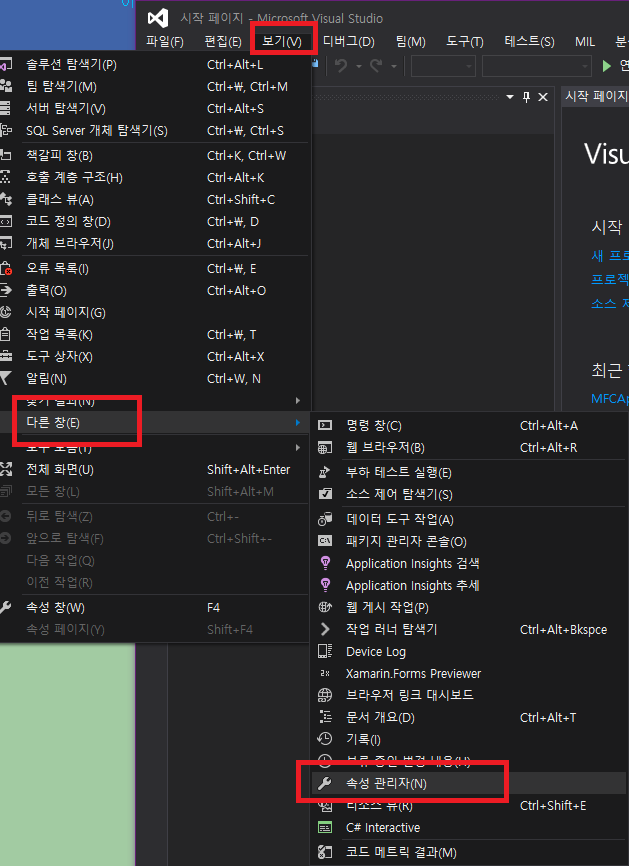
Task: Click the Redo toolbar arrow
Action: click(376, 66)
